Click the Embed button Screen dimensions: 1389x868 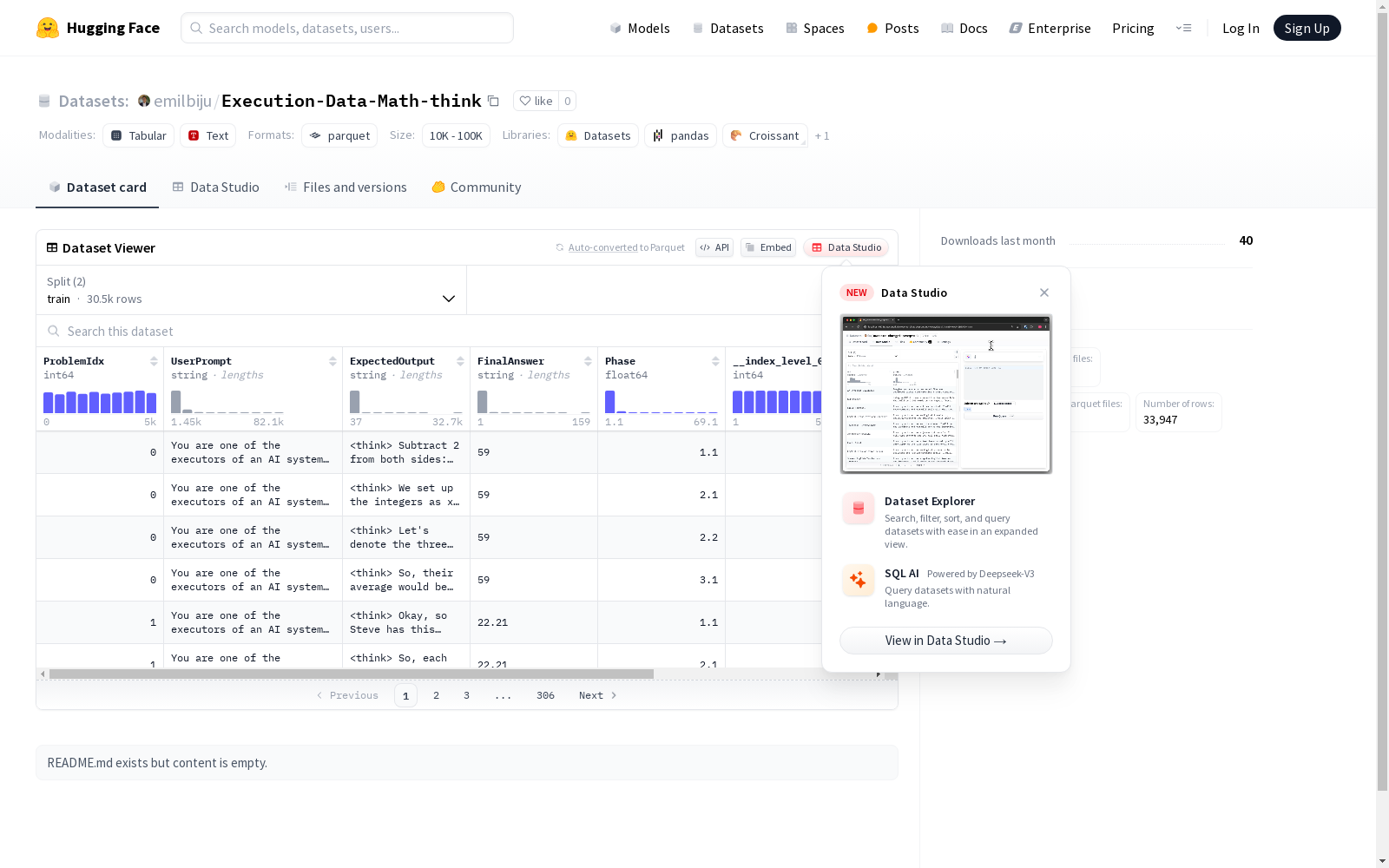(768, 247)
